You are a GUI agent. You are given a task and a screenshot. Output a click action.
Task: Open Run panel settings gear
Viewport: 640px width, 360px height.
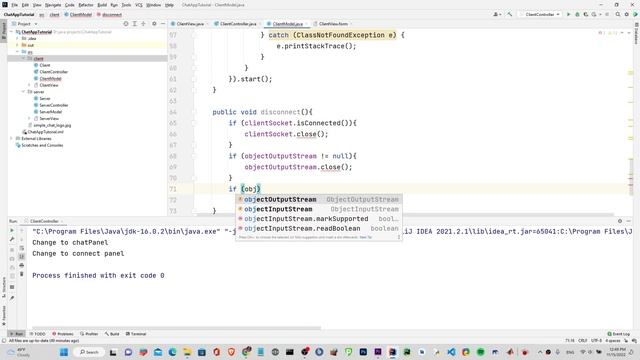[x=620, y=221]
